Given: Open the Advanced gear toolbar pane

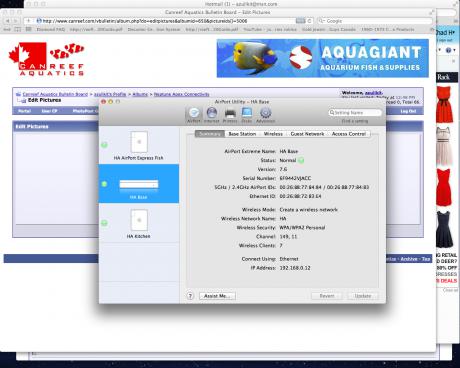Looking at the screenshot, I should (x=265, y=115).
